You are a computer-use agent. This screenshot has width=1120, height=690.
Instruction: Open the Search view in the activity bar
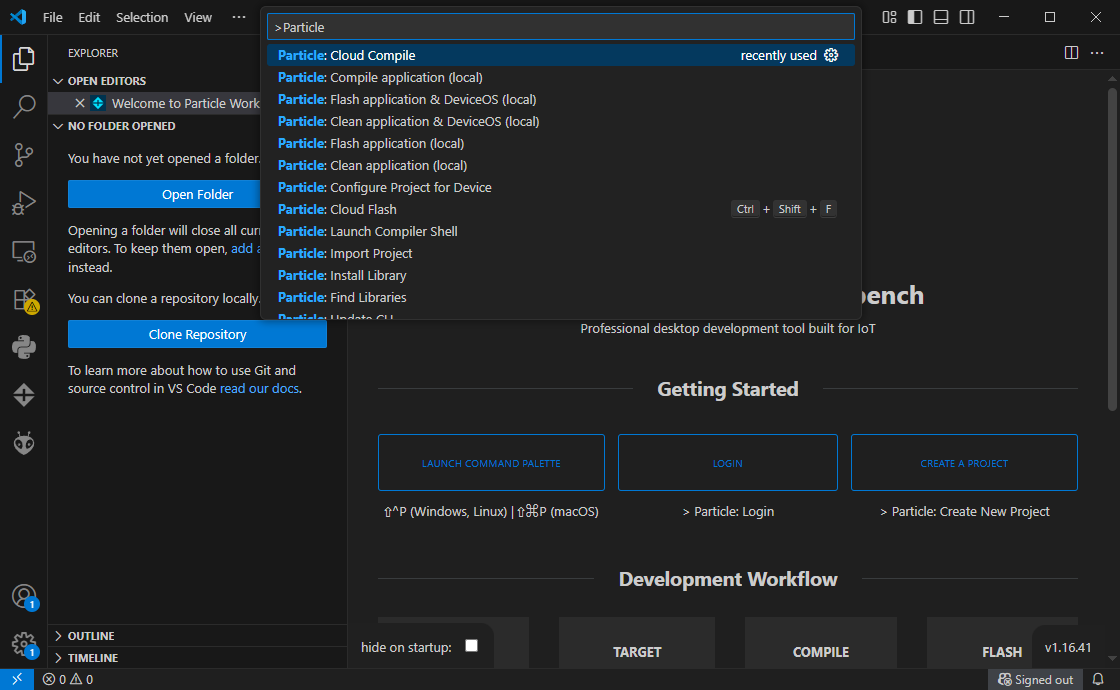pos(24,107)
